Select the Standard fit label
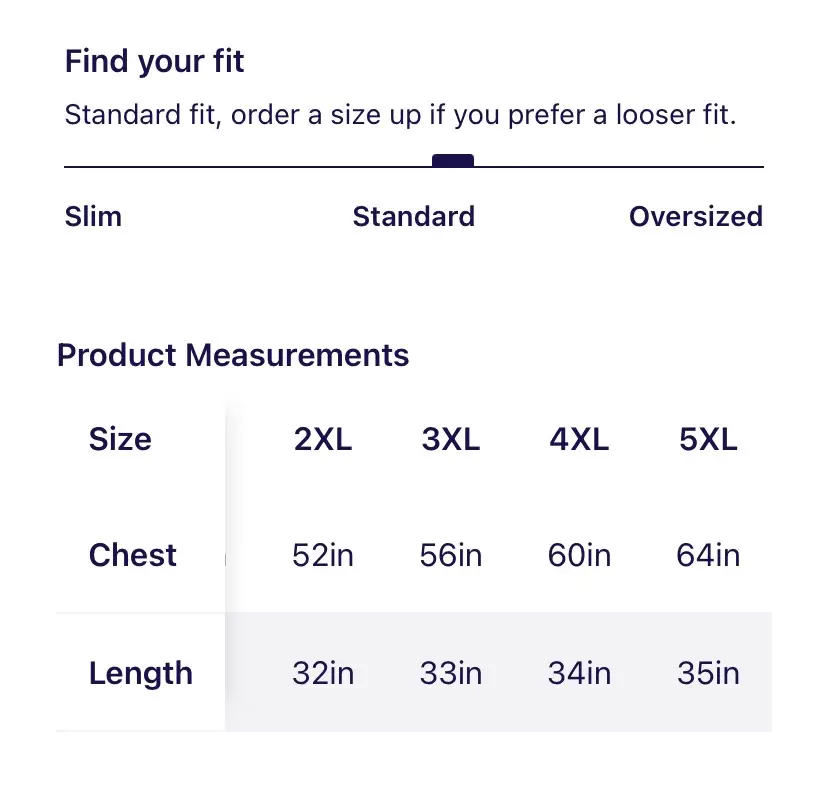The height and width of the screenshot is (789, 828). [413, 217]
